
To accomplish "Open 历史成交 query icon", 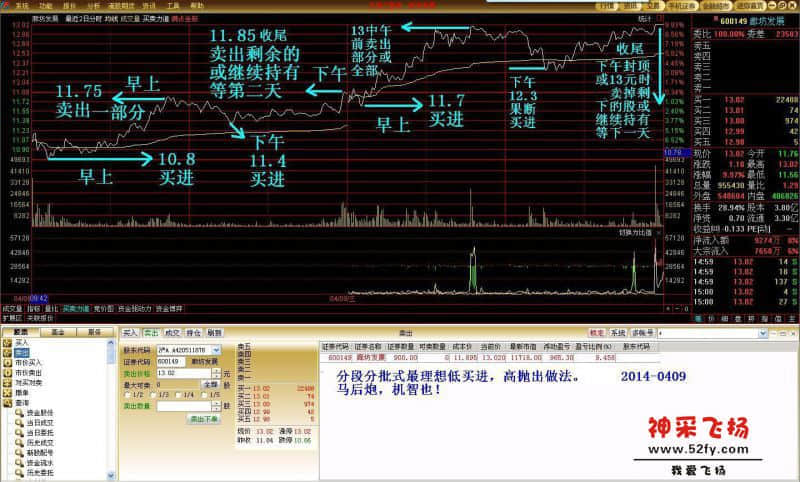I will [17, 442].
